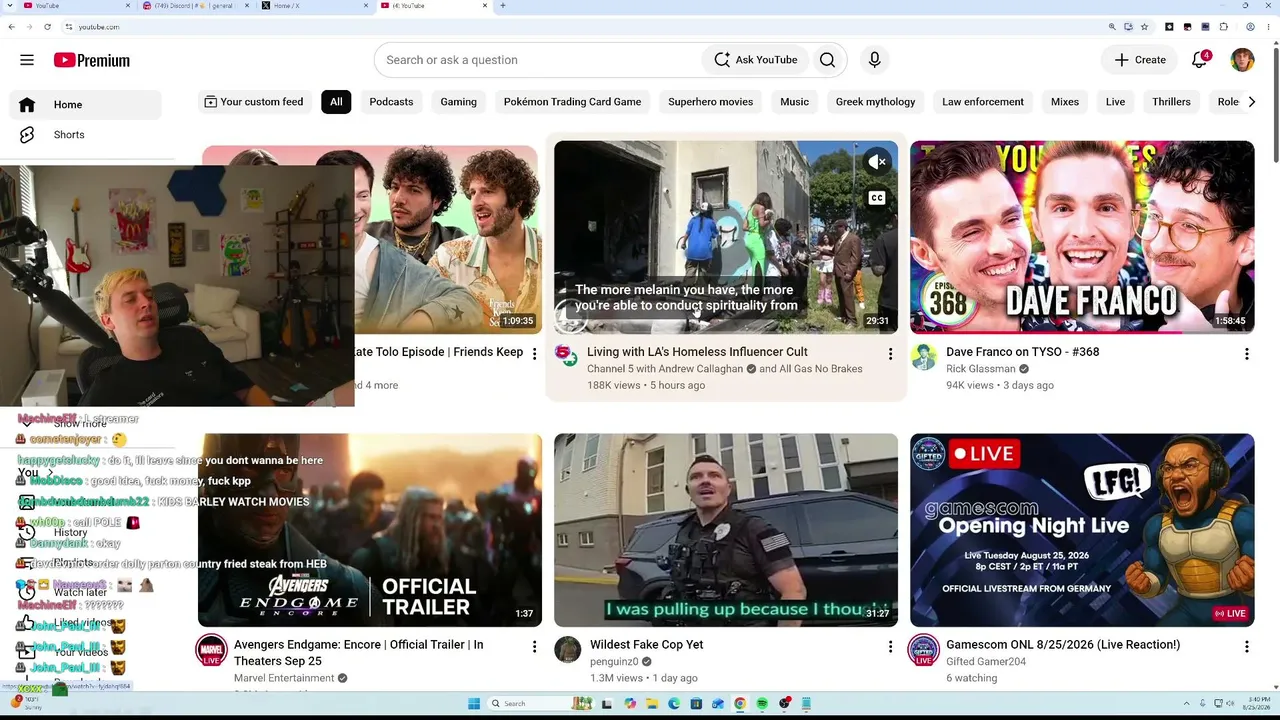Open Rick Glassman channel avatar
This screenshot has width=1280, height=720.
pyautogui.click(x=923, y=356)
